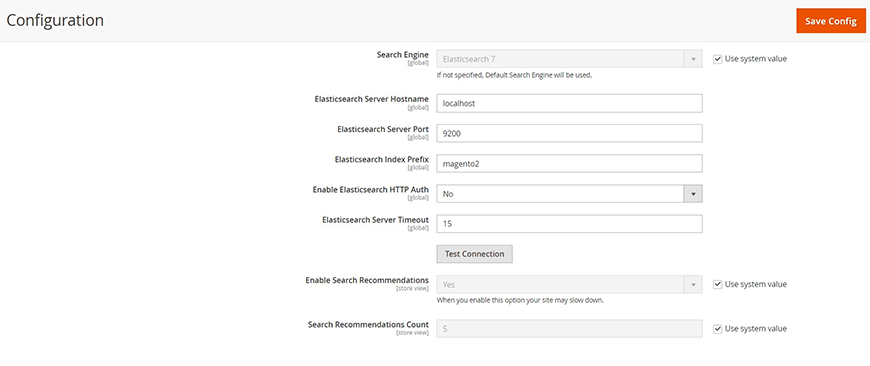
Task: Select the Elasticsearch Server Timeout input
Action: click(x=569, y=224)
